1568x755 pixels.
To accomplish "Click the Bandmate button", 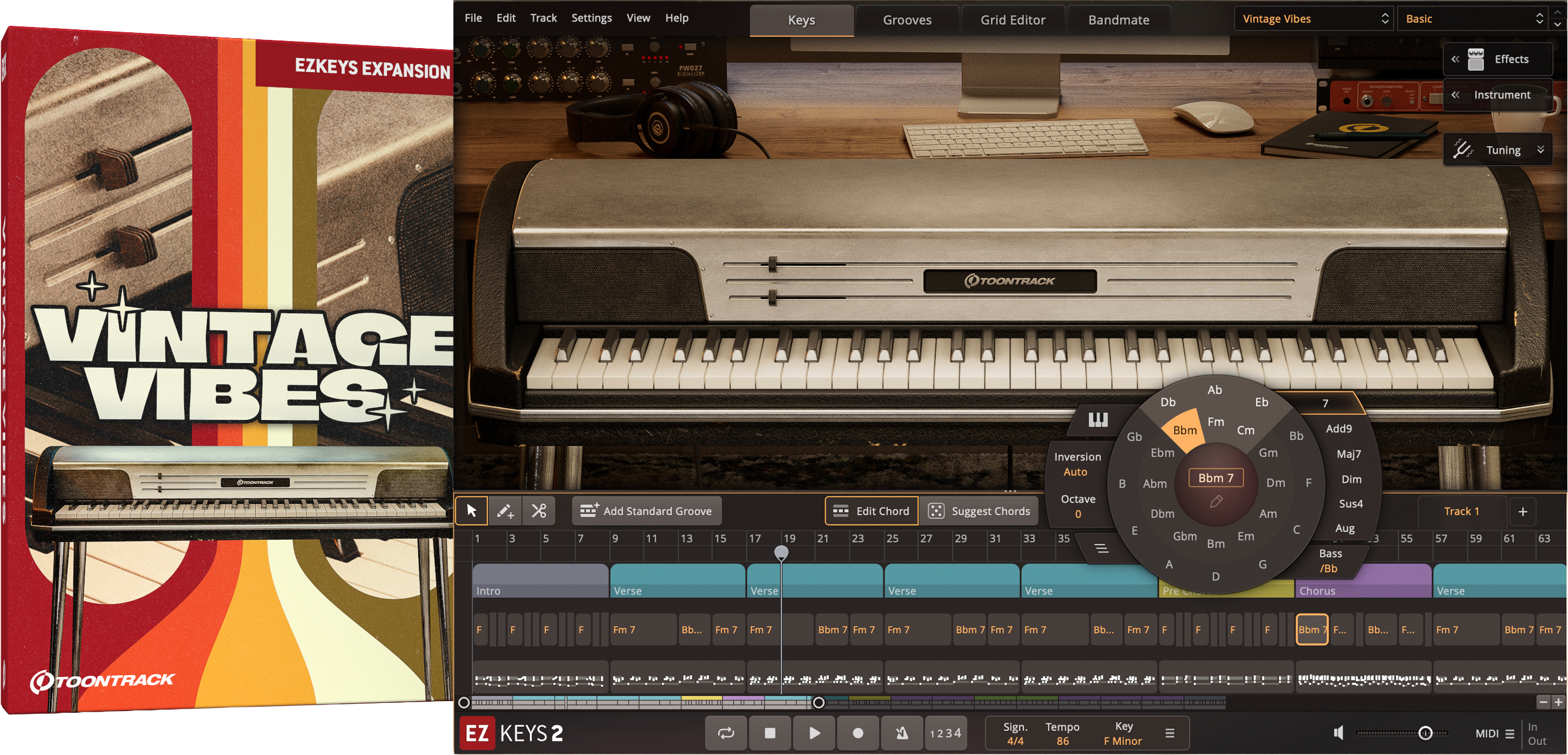I will (x=1117, y=19).
